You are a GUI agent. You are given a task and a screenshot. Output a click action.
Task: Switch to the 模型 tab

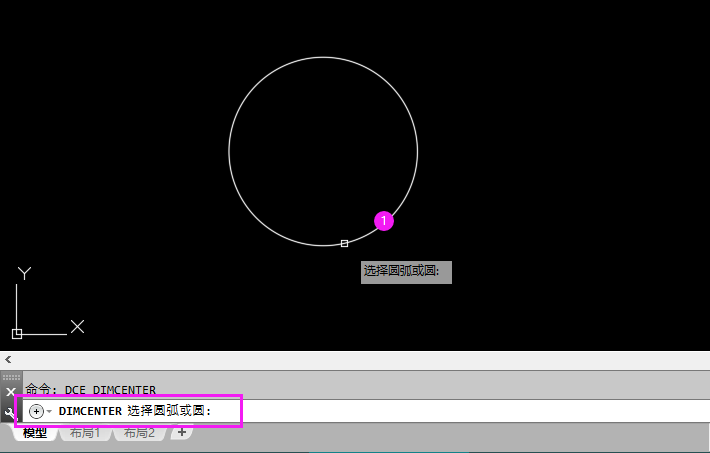(x=34, y=433)
